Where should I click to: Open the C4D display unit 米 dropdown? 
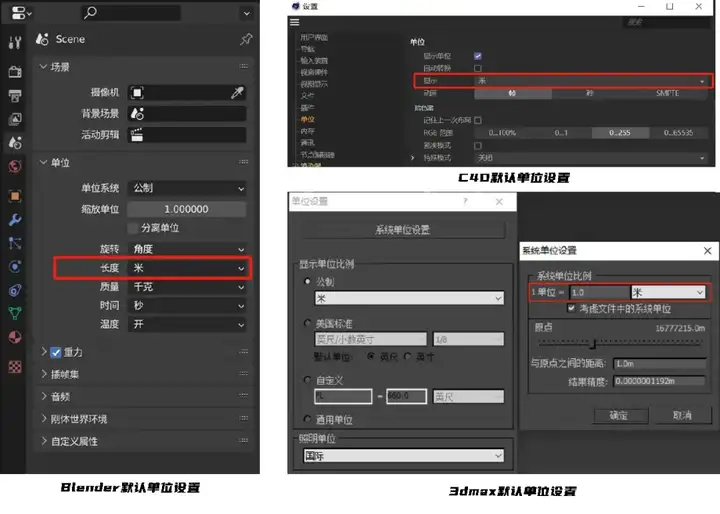click(x=591, y=81)
